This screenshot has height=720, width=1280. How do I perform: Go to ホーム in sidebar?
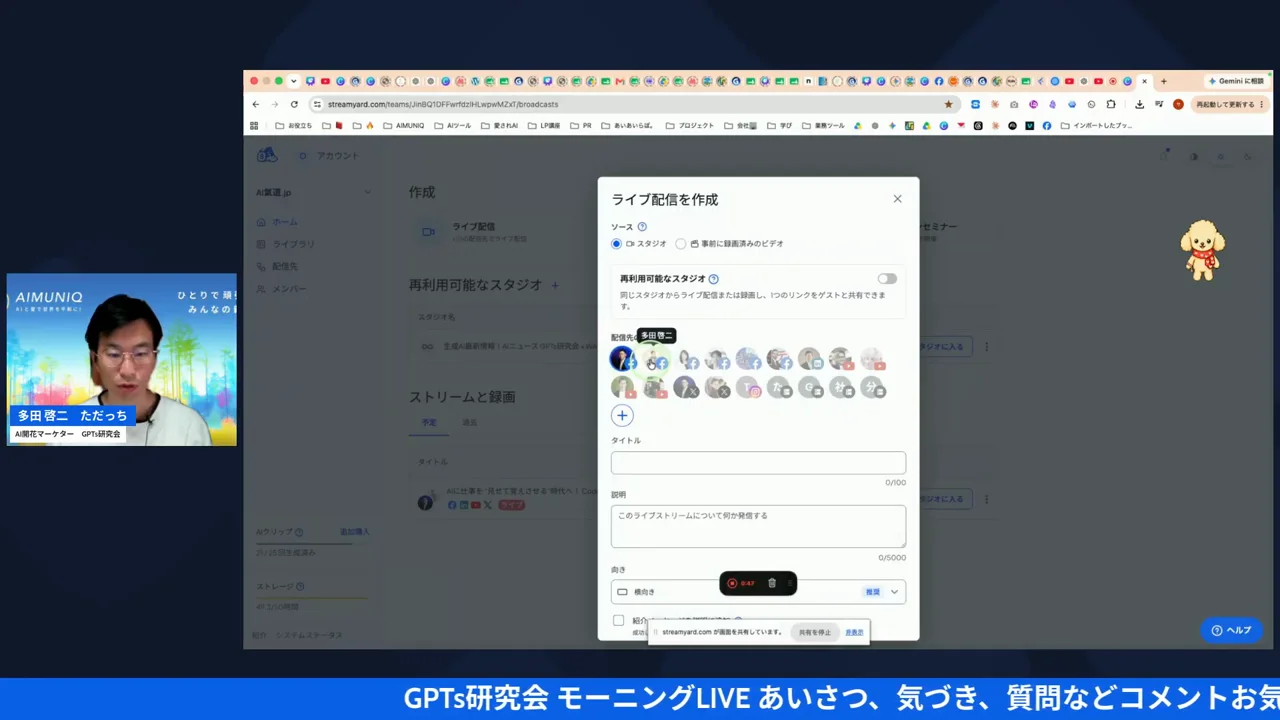[x=277, y=222]
